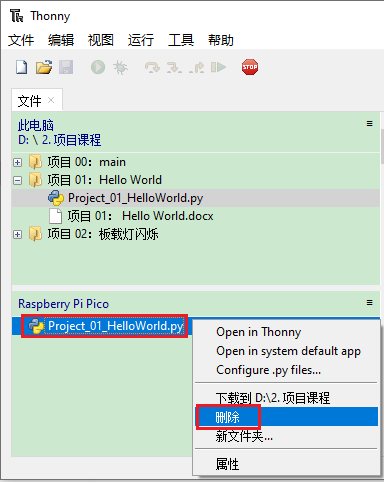Open the 编辑 menu
This screenshot has height=483, width=385.
[x=61, y=40]
